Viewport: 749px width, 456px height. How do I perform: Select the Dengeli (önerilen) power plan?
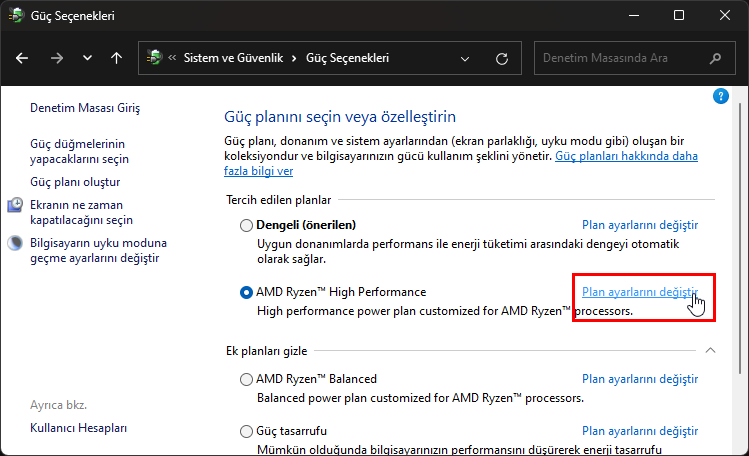(x=246, y=225)
